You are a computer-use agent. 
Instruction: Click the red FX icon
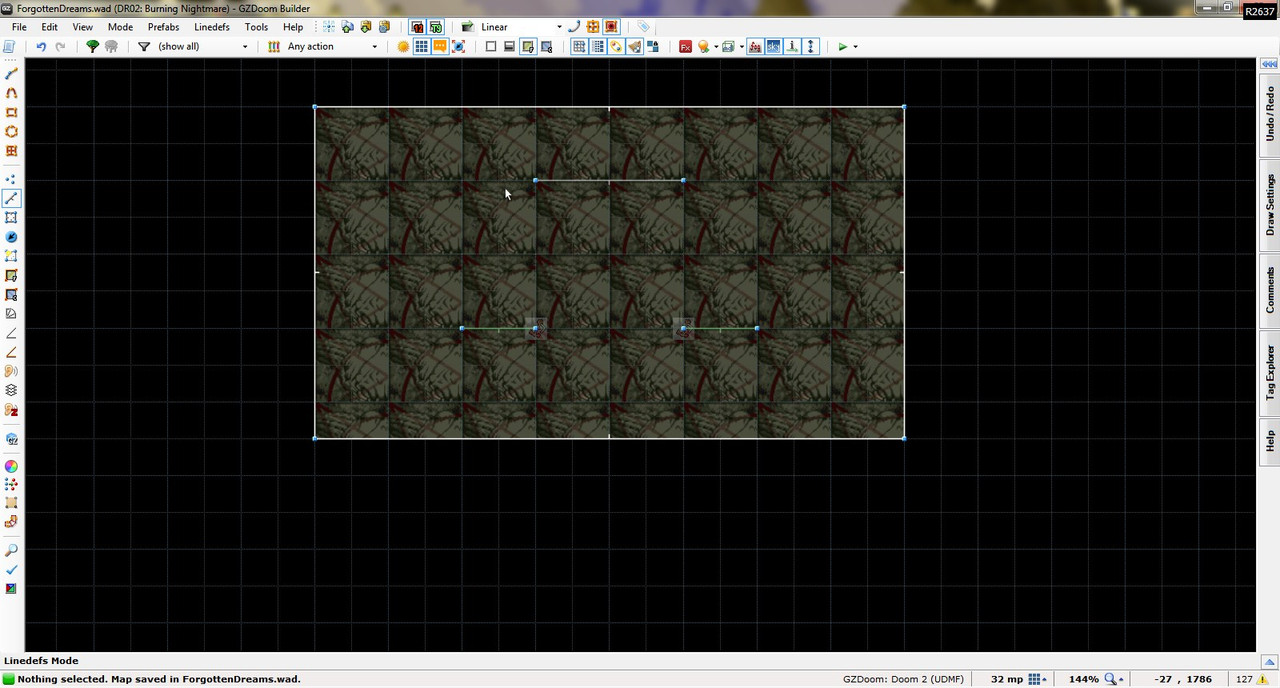(685, 47)
